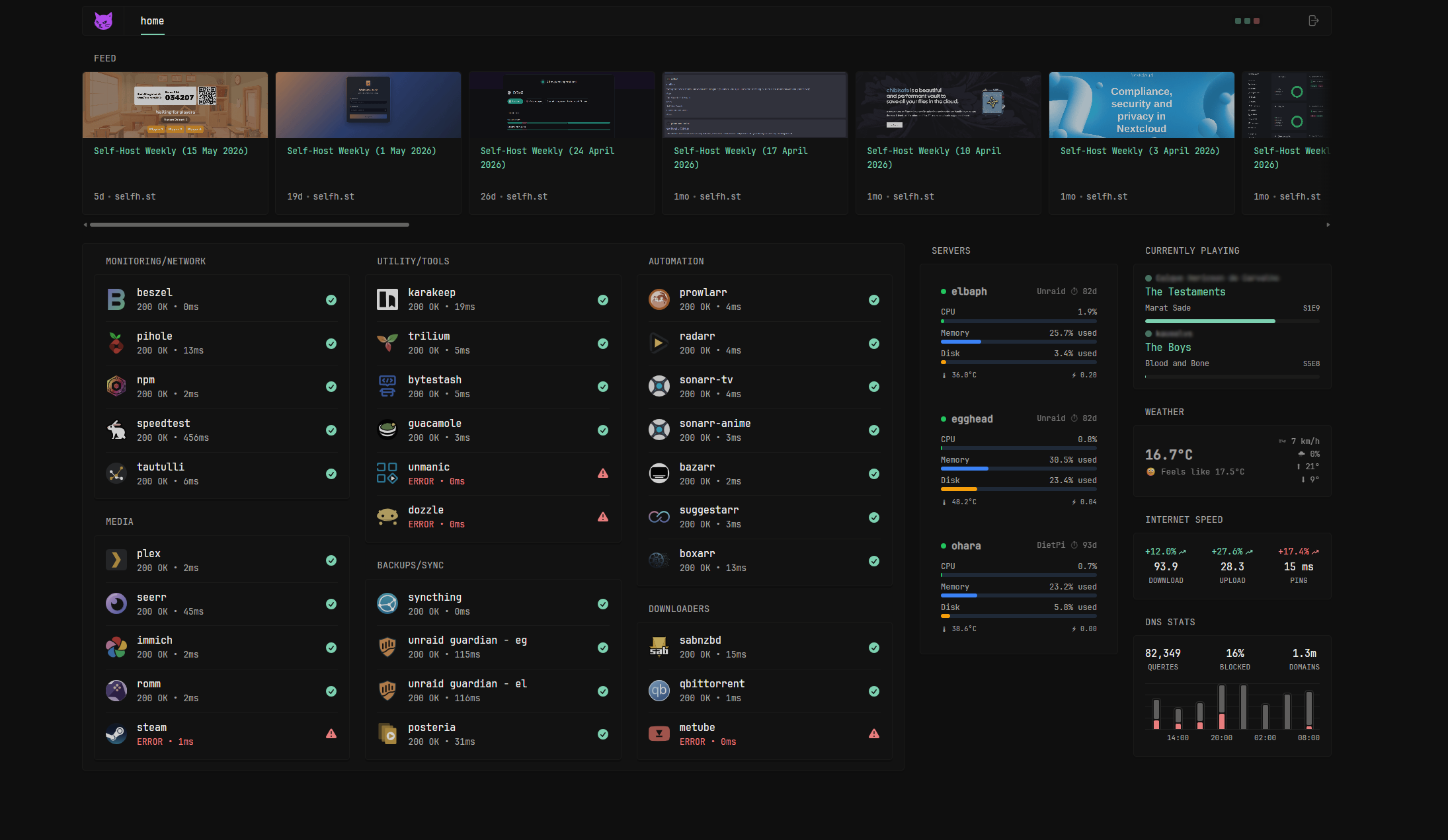Open the bazarr icon
Screen dimensions: 1448x840
pyautogui.click(x=659, y=473)
